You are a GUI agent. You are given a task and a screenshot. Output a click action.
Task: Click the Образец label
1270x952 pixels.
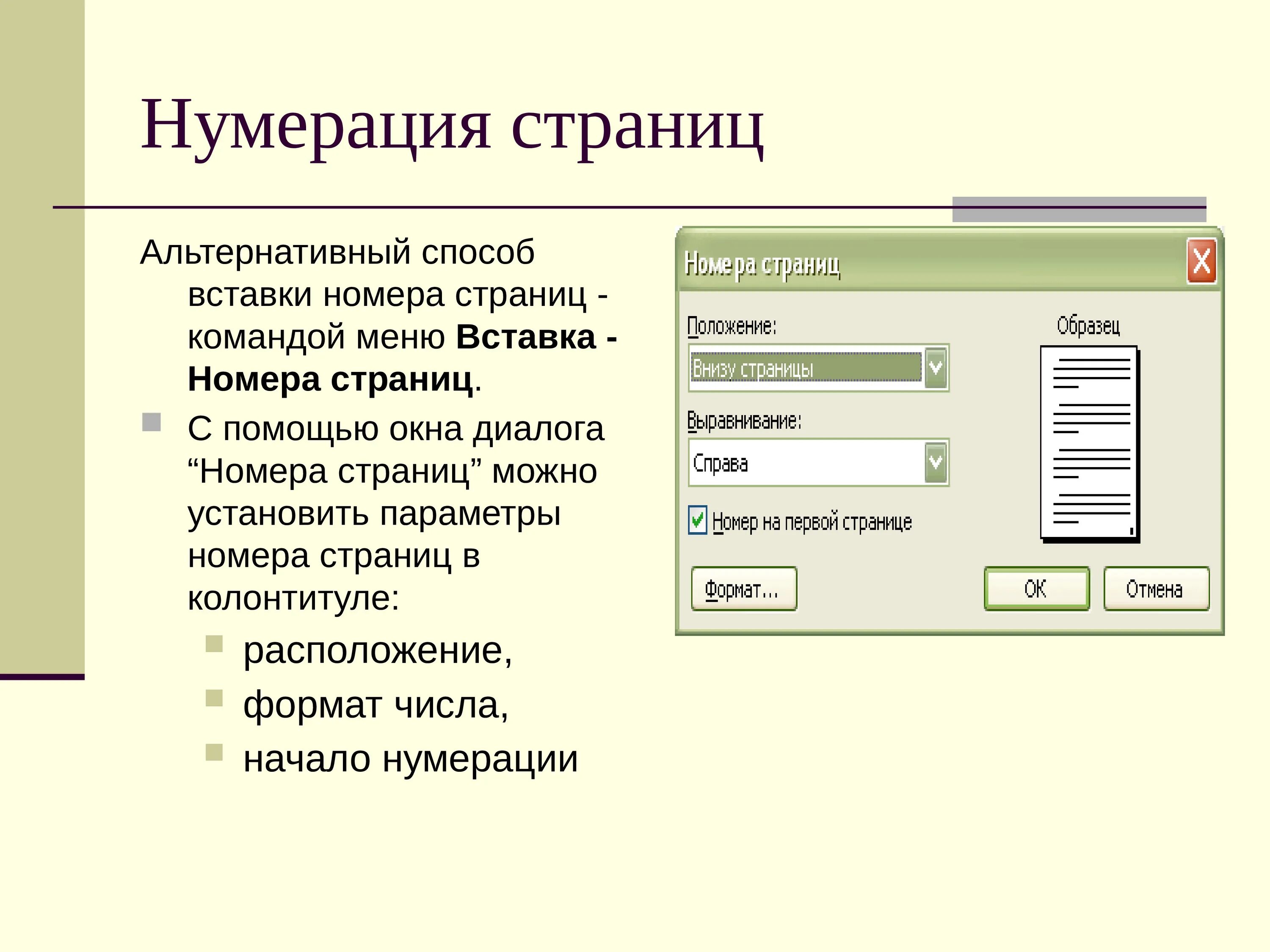point(1088,325)
